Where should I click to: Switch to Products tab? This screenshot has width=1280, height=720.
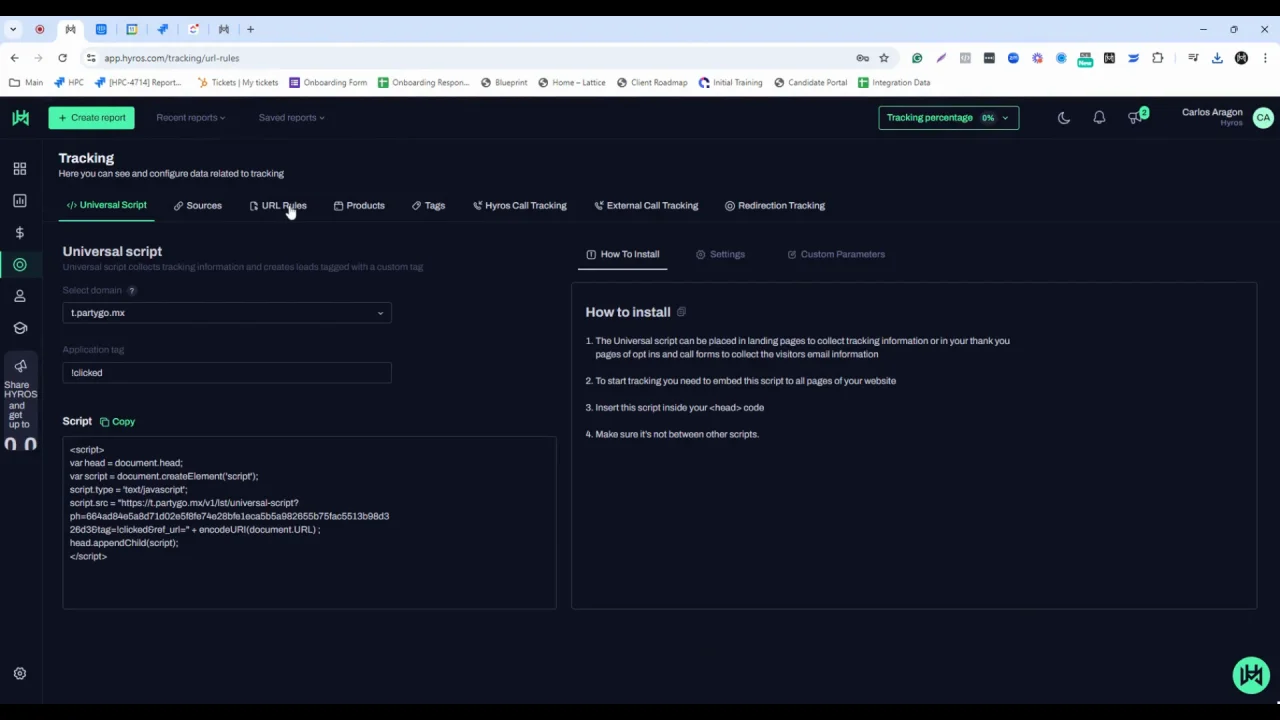point(359,206)
